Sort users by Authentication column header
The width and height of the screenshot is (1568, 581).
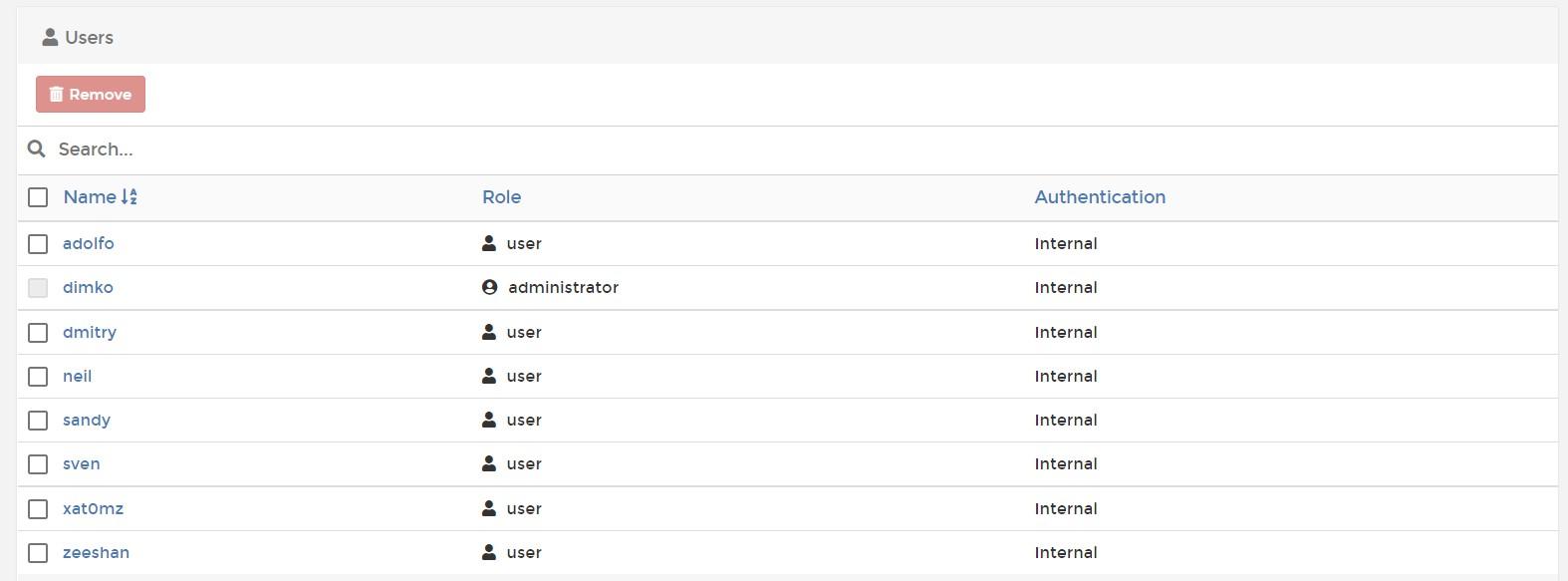(x=1100, y=197)
